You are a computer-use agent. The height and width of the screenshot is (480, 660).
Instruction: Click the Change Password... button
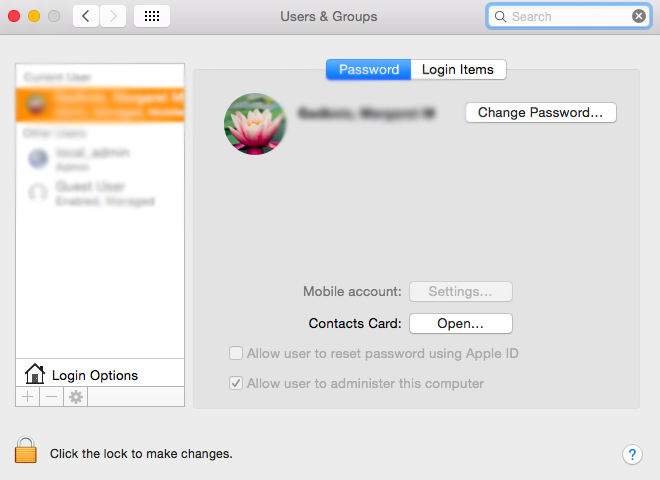(x=540, y=113)
